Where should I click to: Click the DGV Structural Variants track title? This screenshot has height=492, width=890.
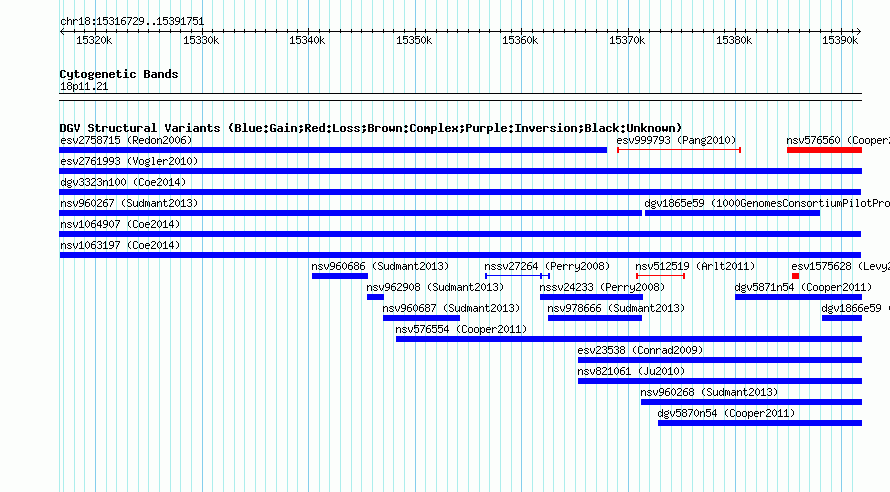[371, 128]
